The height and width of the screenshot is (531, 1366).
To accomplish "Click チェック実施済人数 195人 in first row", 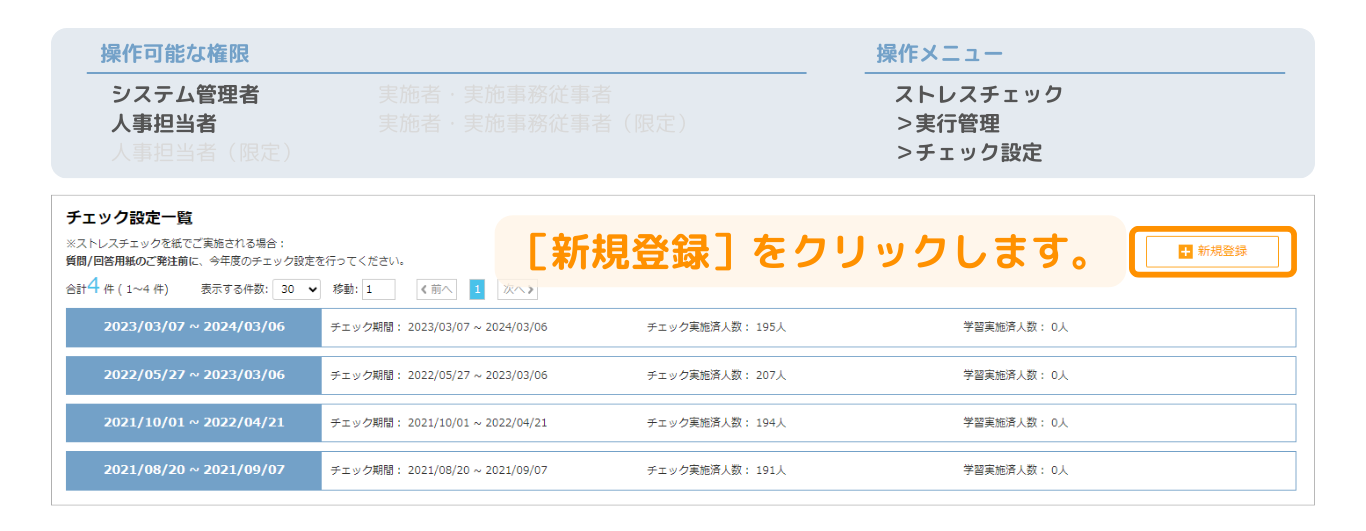I will 716,328.
